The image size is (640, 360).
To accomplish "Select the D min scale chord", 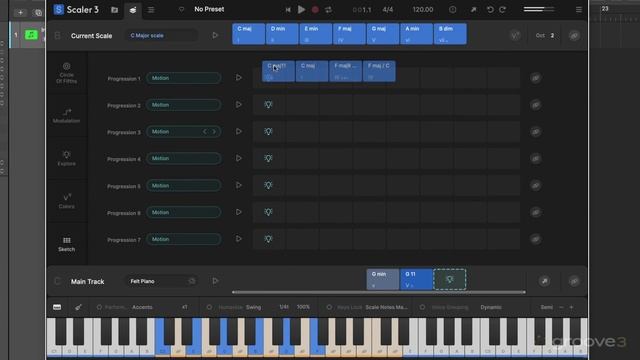I will (x=282, y=34).
